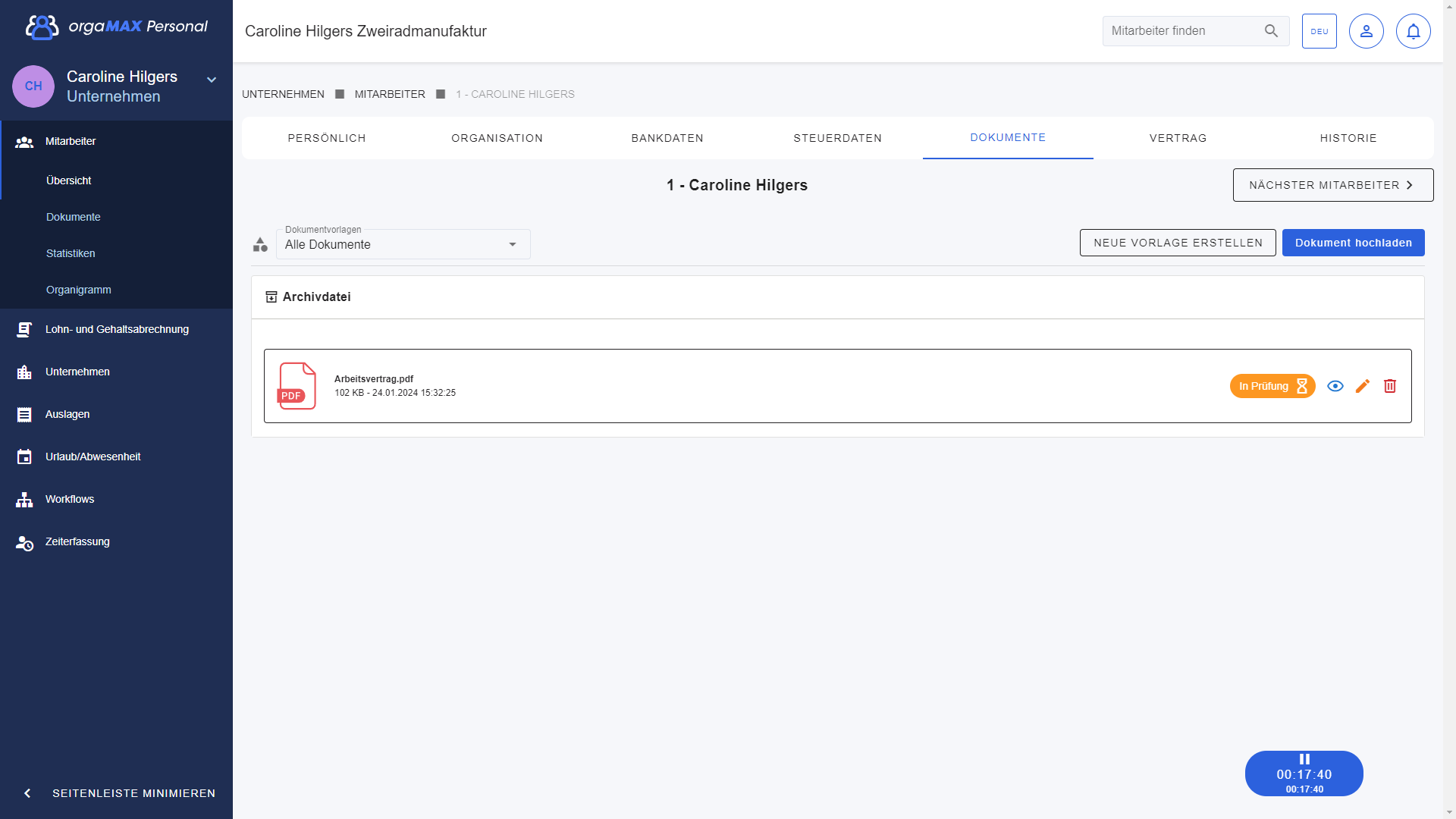Screen dimensions: 1456x819
Task: Click the search magnifier icon
Action: (x=1271, y=31)
